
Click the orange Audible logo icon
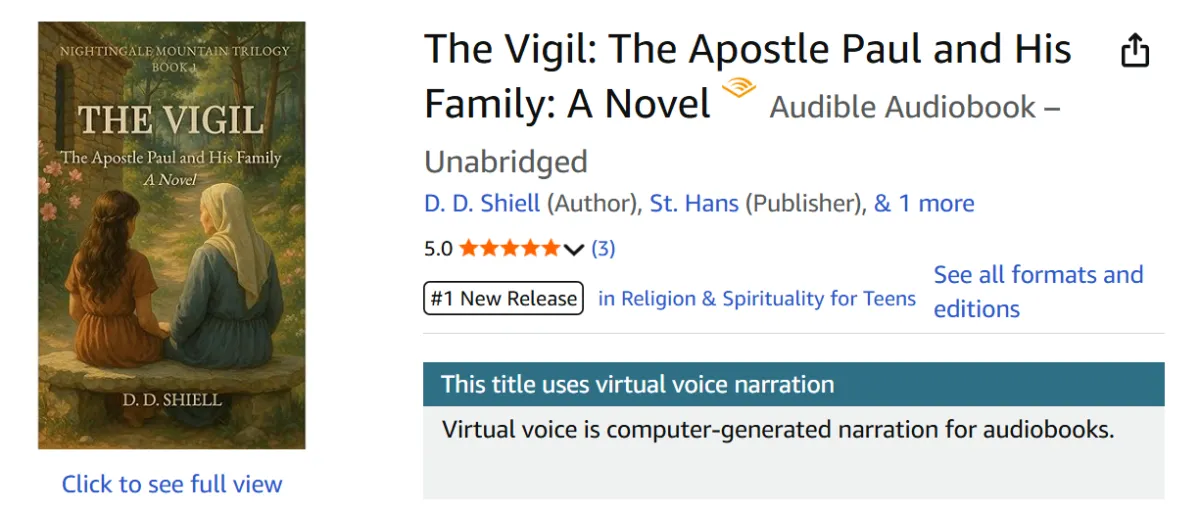click(739, 88)
